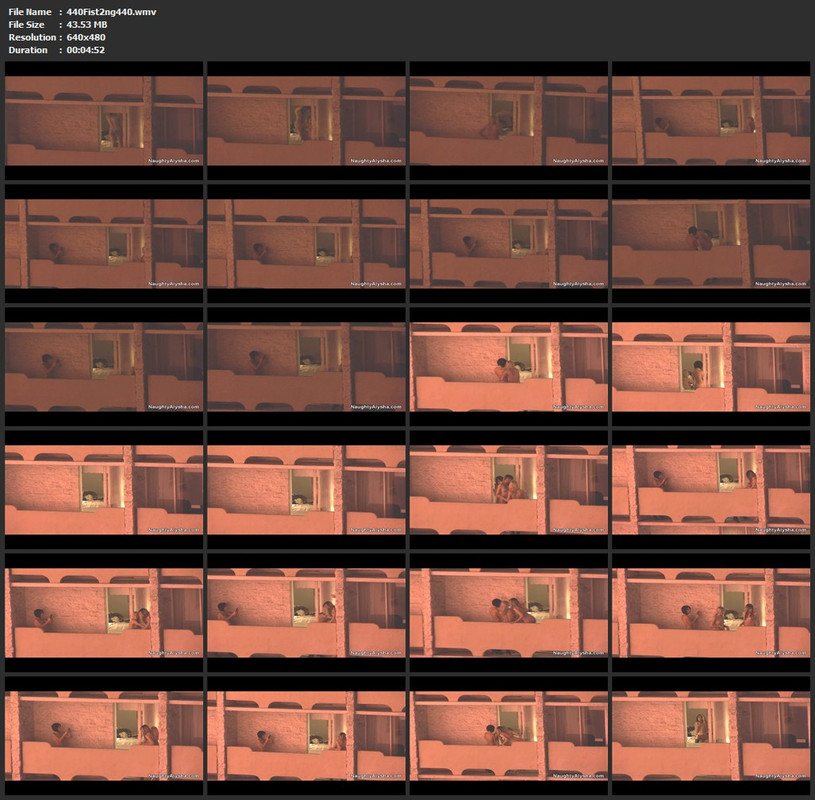Viewport: 815px width, 800px height.
Task: Open third-row, third-column frame thumbnail
Action: coord(509,367)
